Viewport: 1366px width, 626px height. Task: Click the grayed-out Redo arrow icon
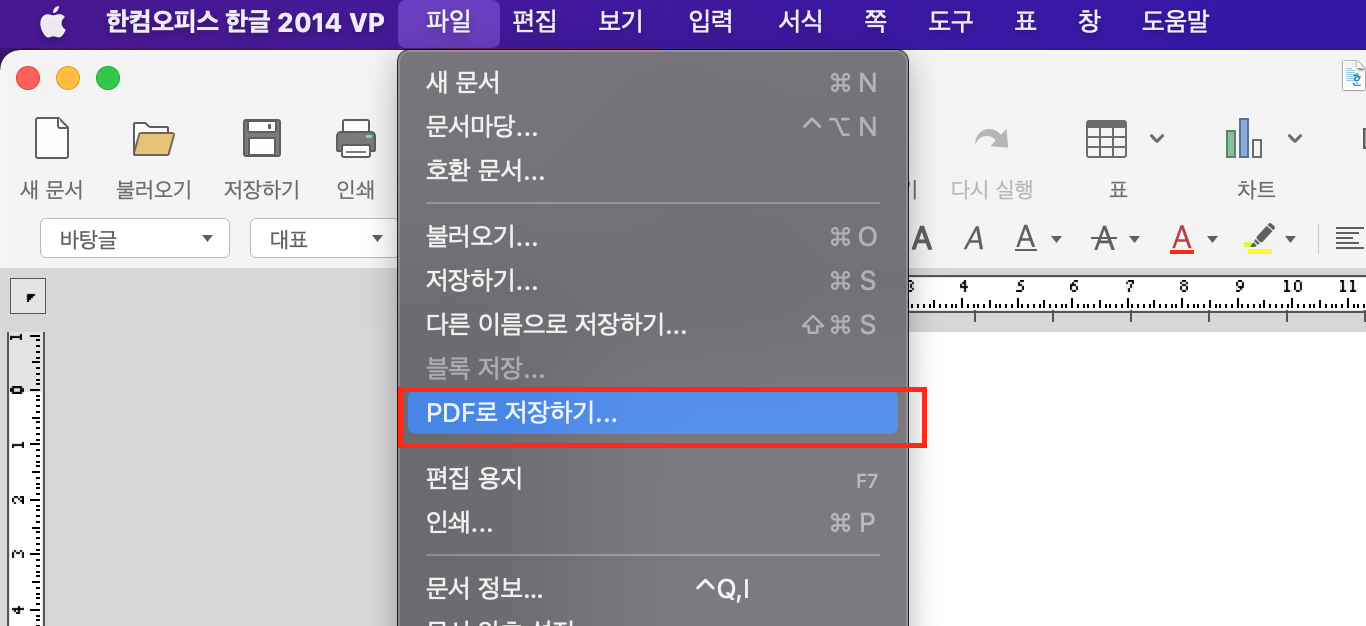point(991,138)
